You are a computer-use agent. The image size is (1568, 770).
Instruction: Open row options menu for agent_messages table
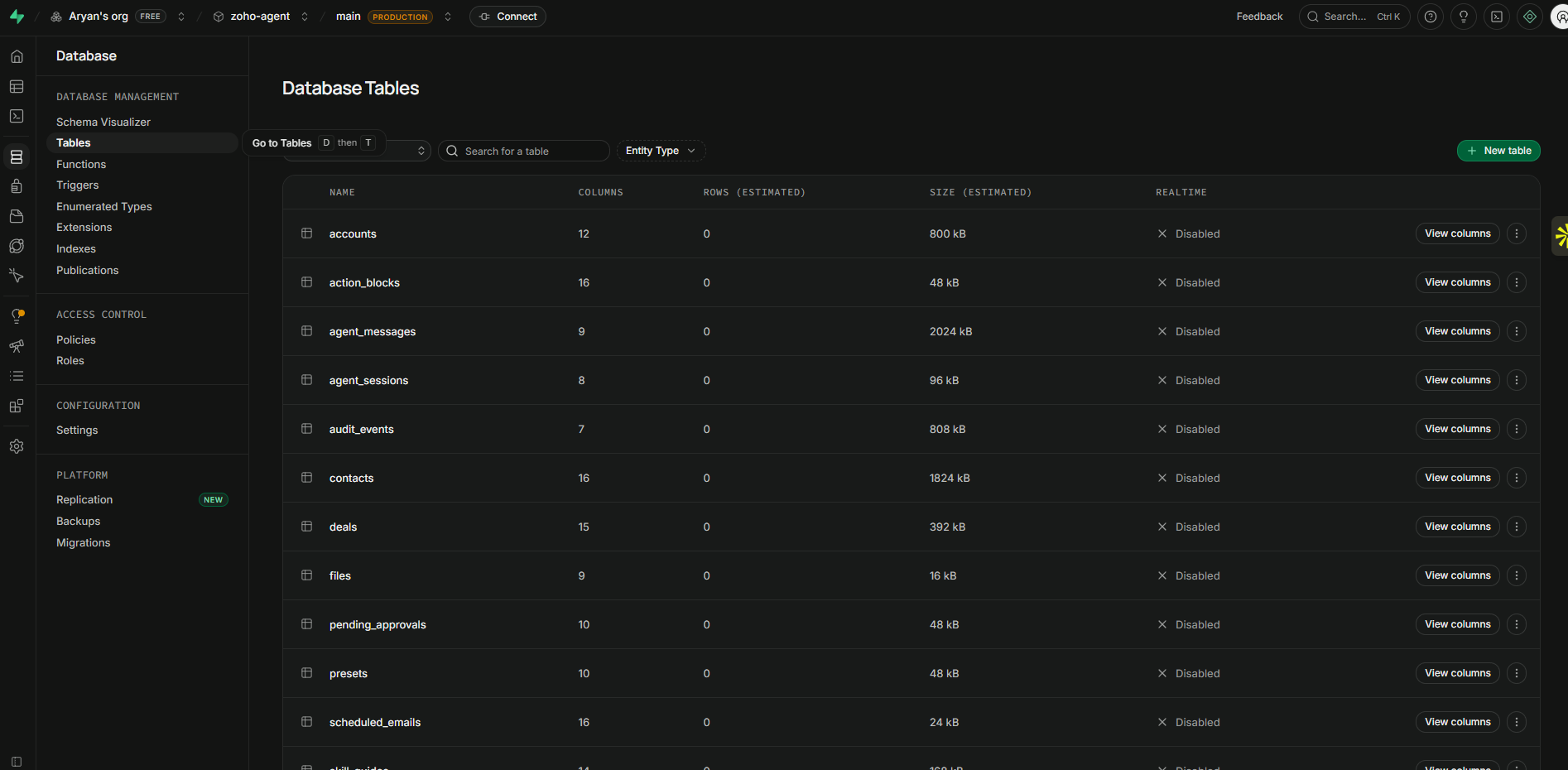point(1517,331)
